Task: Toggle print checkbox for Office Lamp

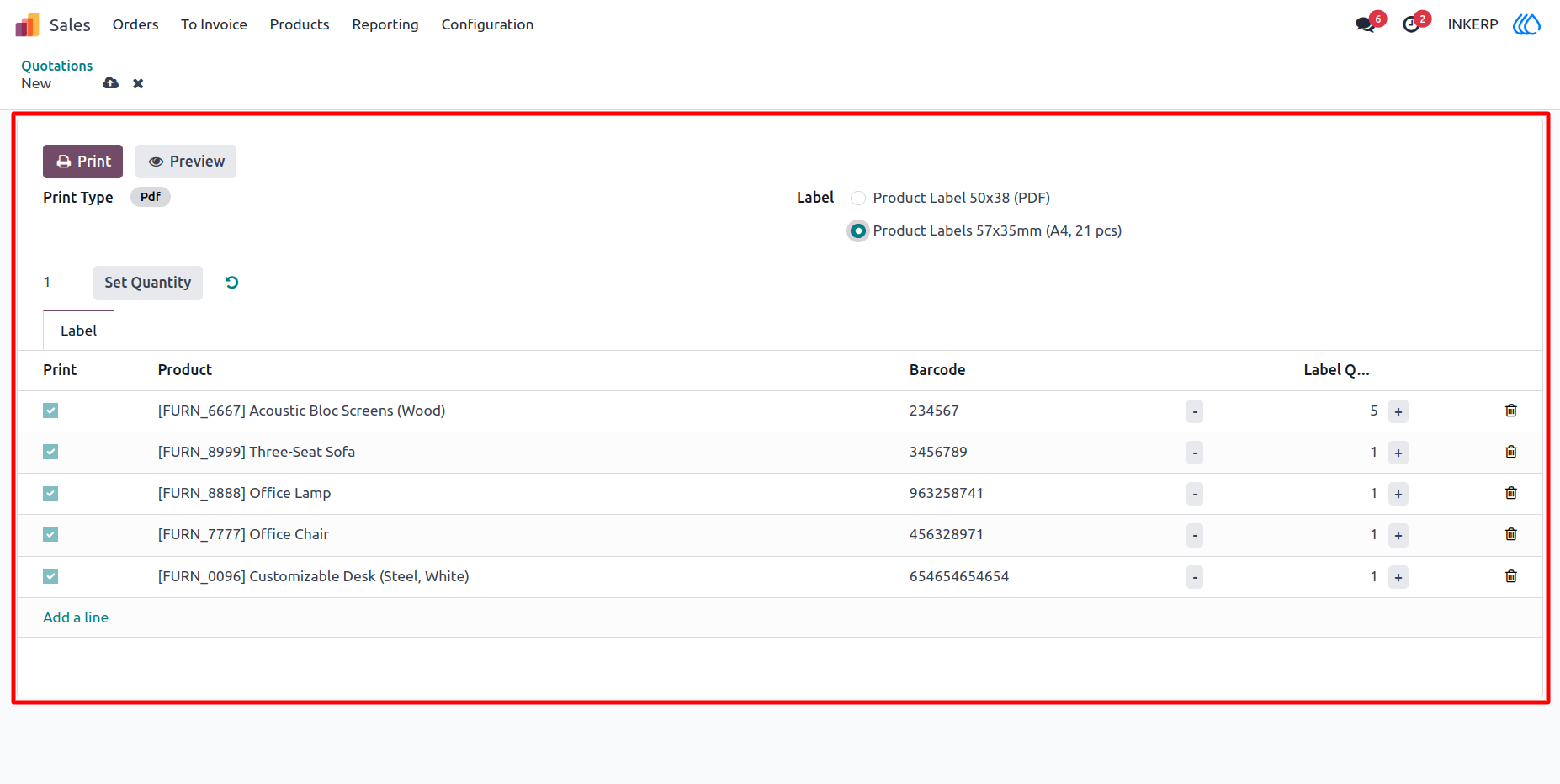Action: 50,493
